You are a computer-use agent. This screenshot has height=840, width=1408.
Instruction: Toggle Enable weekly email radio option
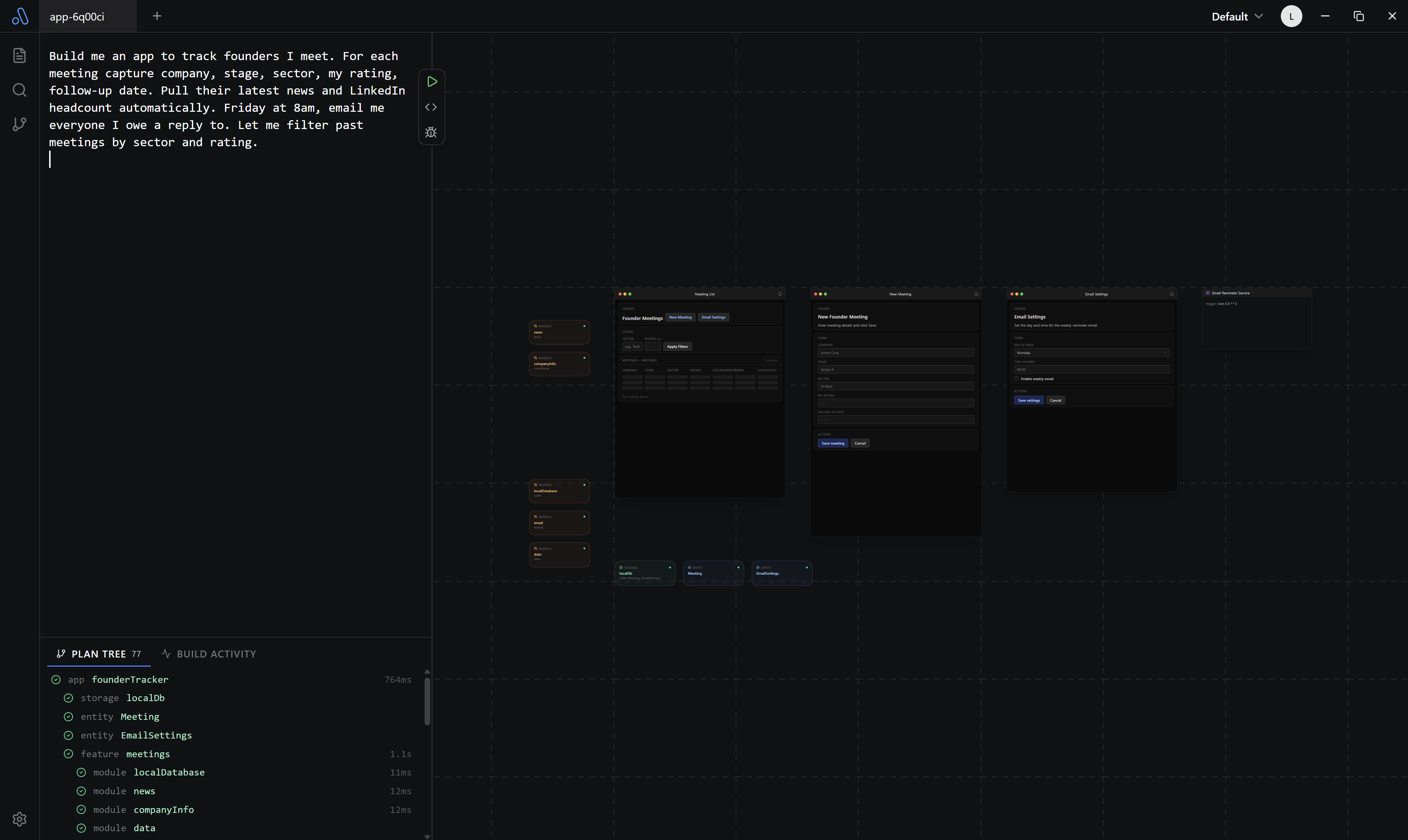1016,379
